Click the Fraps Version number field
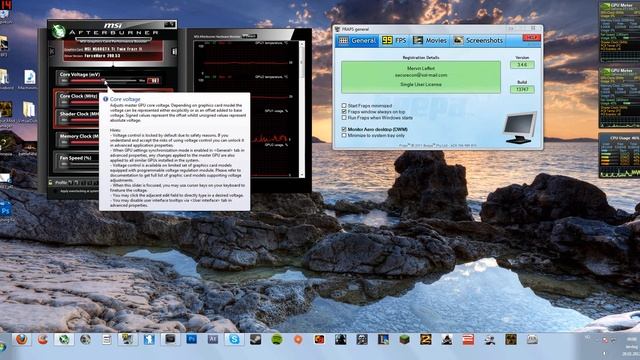 (522, 64)
